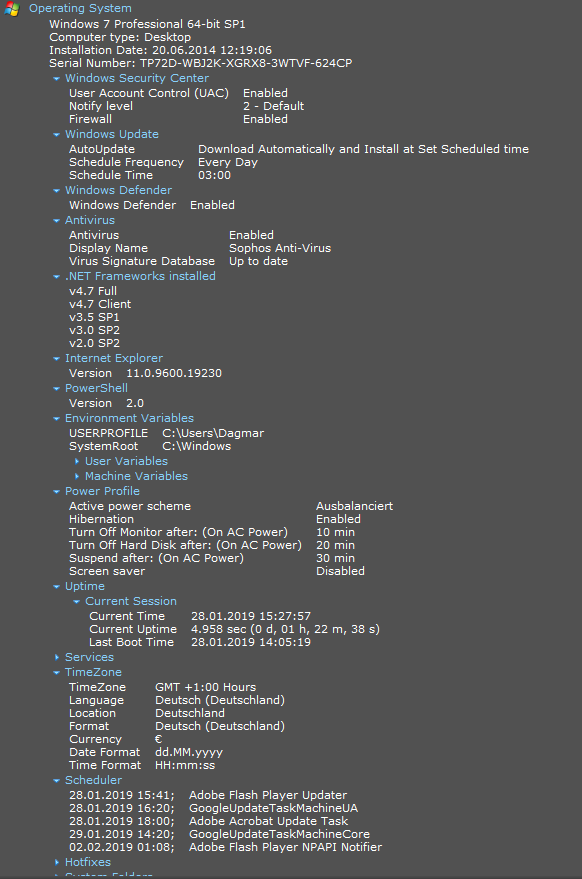
Task: Collapse the Power Profile section
Action: [56, 491]
